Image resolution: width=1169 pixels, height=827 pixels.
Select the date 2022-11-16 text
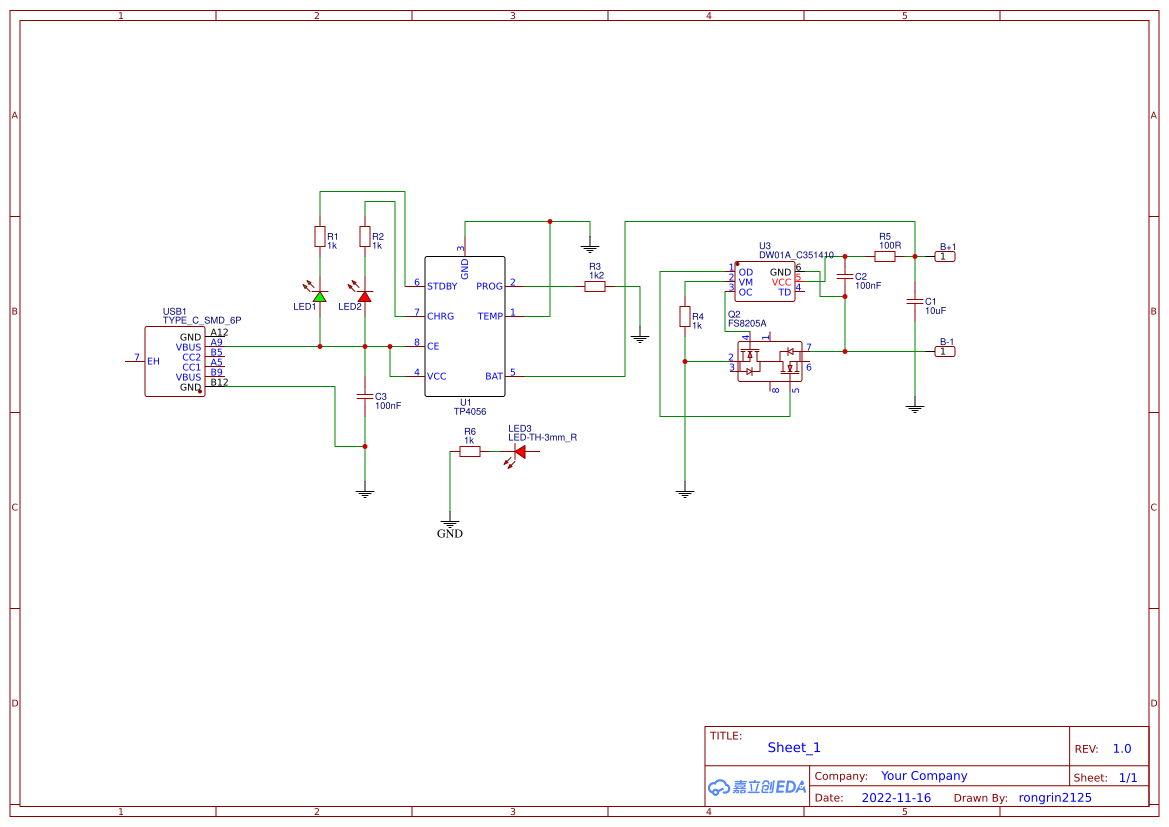tap(896, 797)
